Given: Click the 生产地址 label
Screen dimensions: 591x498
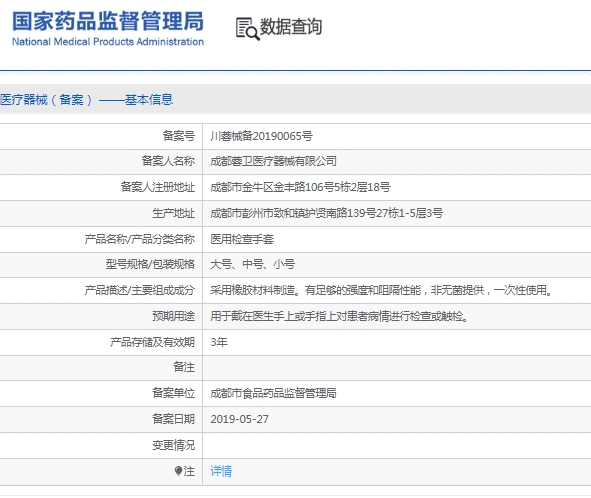Looking at the screenshot, I should point(173,213).
